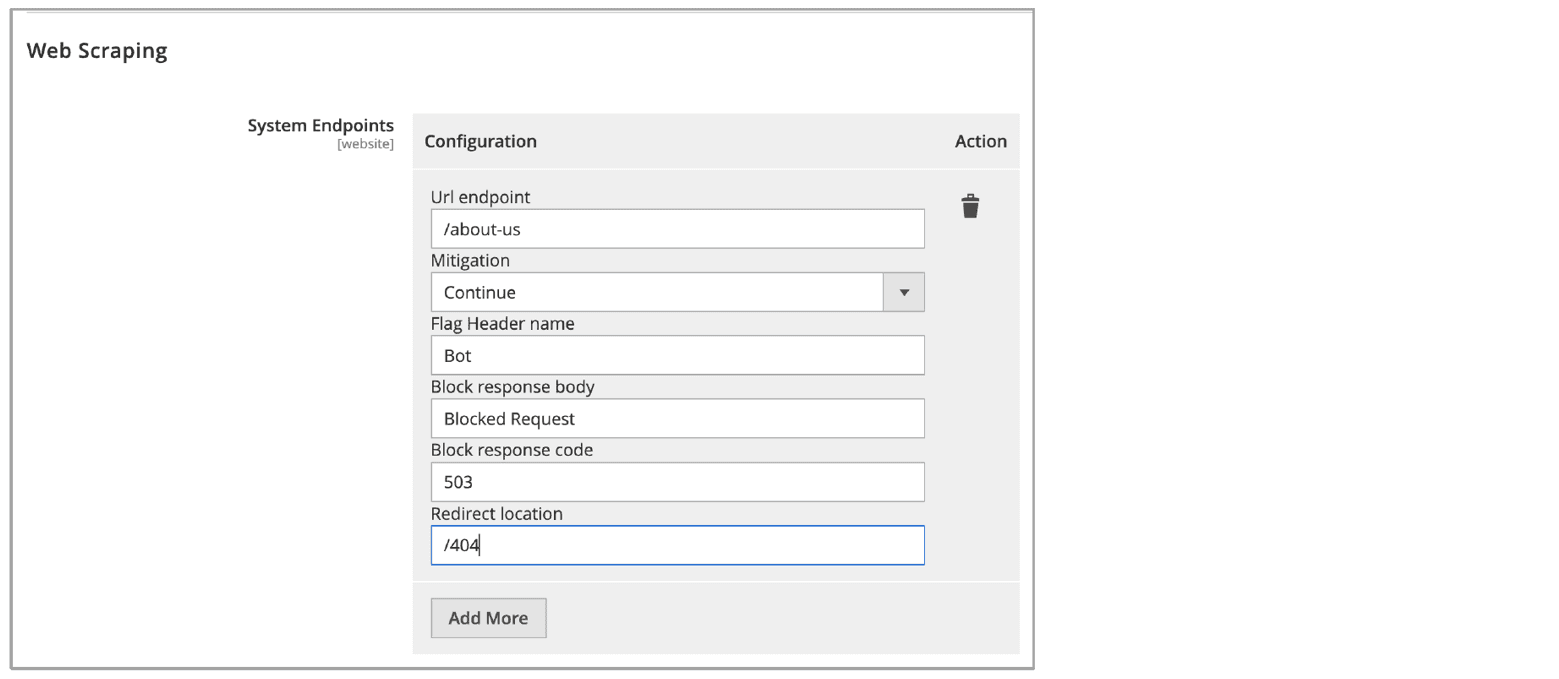This screenshot has height=679, width=1559.
Task: Click the Block response body text field
Action: [677, 419]
